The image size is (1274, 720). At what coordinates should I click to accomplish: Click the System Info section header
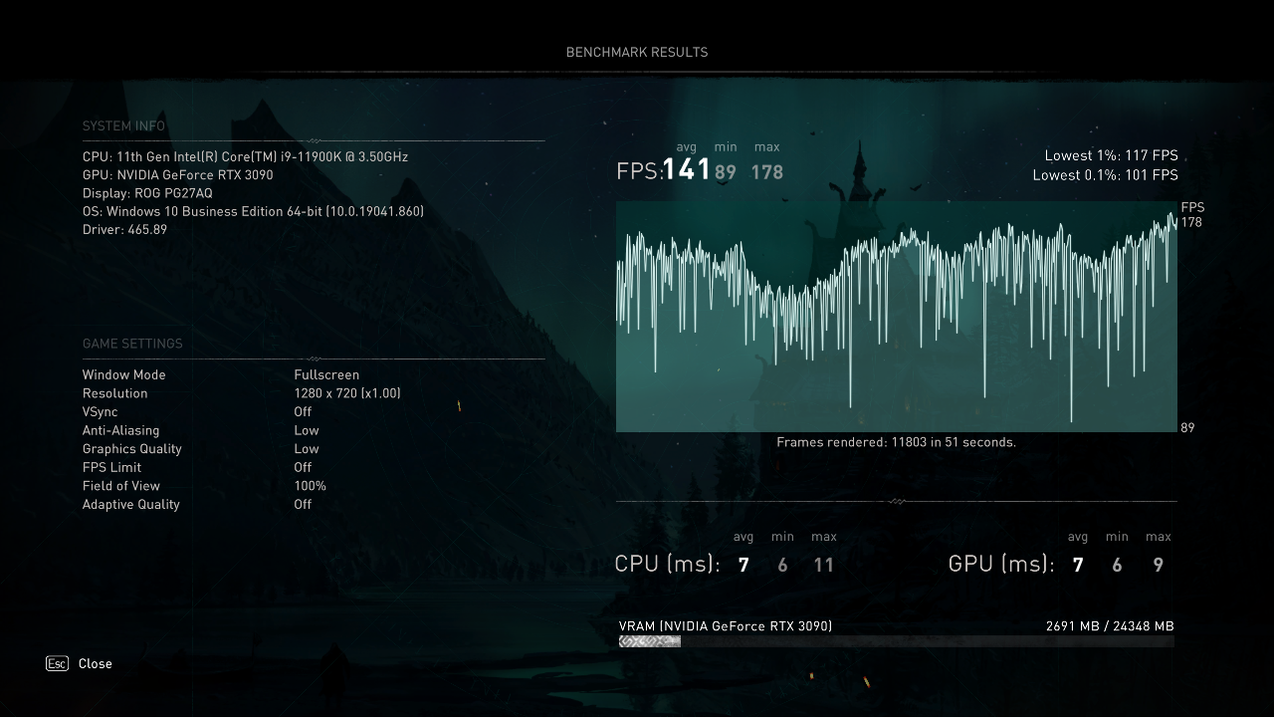(124, 126)
